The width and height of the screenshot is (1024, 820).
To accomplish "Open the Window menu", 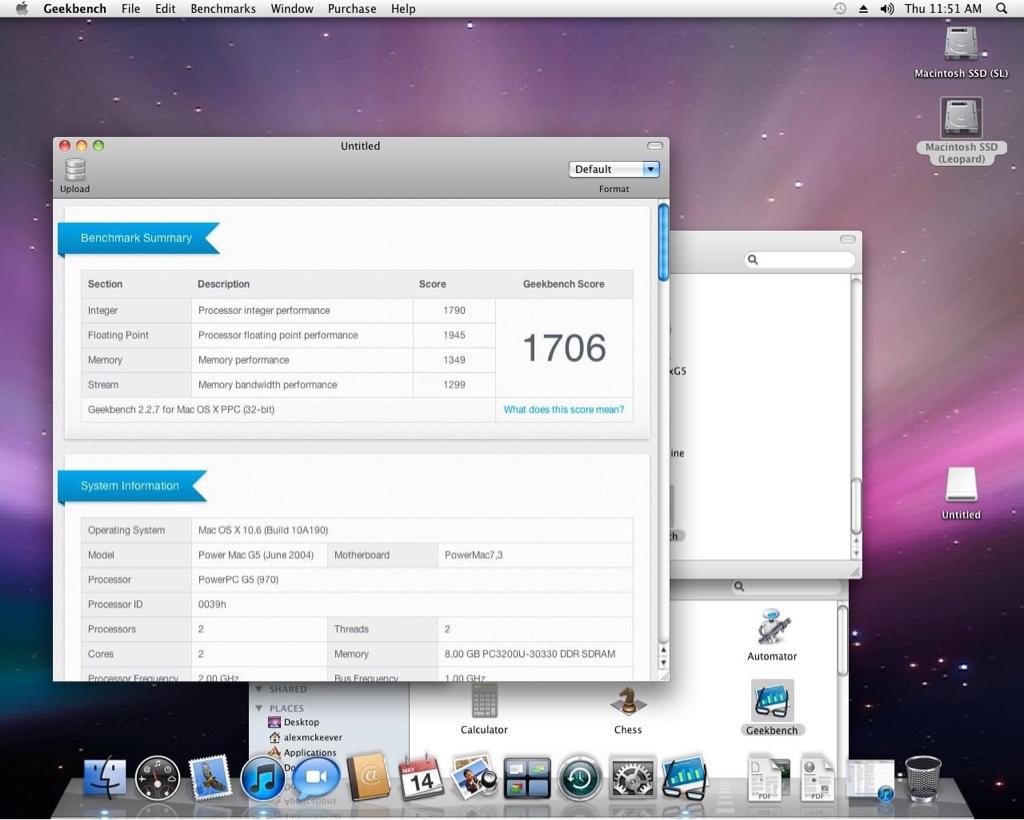I will (292, 8).
